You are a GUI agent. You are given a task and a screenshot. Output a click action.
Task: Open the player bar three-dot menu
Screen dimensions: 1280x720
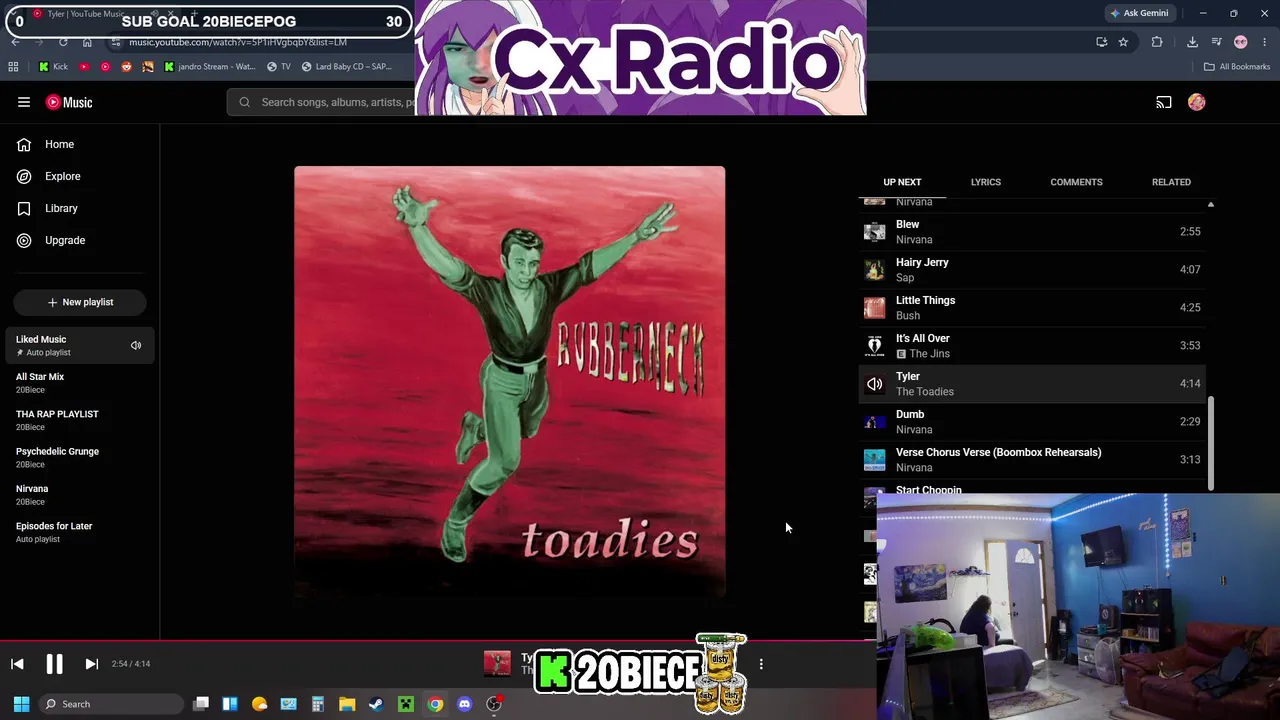(761, 664)
